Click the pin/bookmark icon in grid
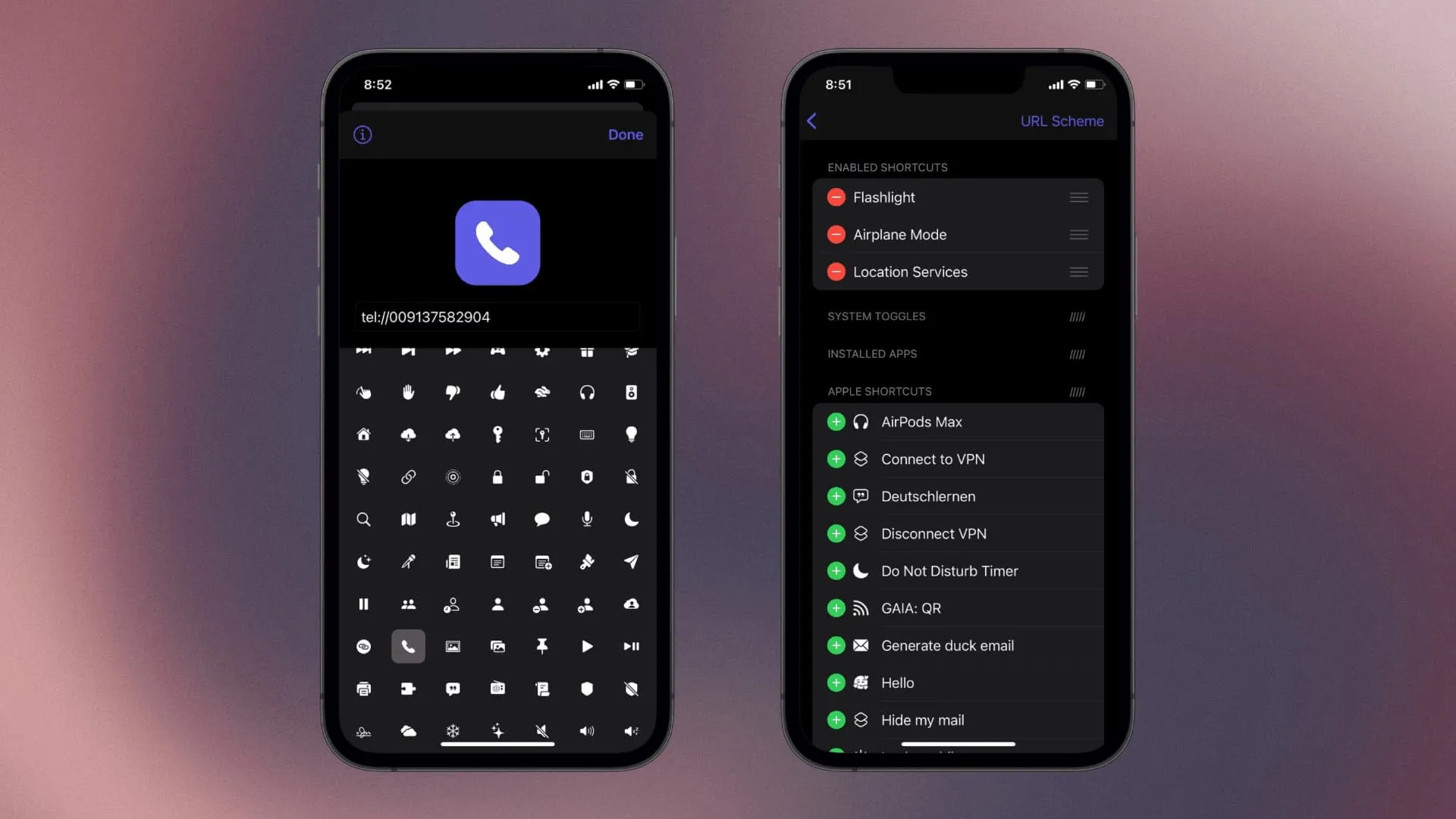This screenshot has width=1456, height=819. pos(542,645)
